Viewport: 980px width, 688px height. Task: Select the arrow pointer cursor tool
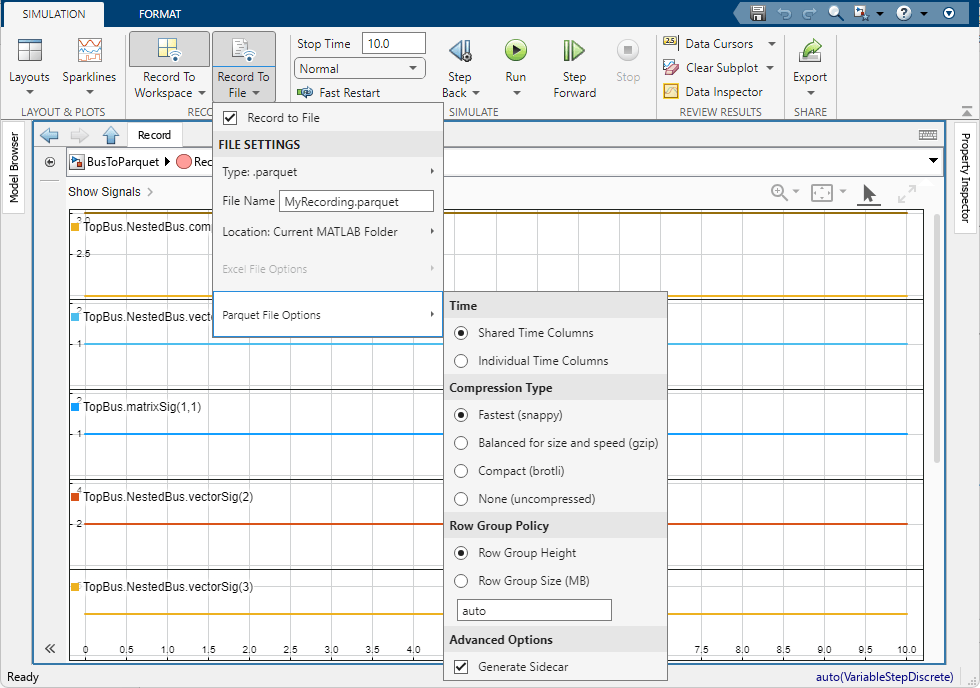868,194
